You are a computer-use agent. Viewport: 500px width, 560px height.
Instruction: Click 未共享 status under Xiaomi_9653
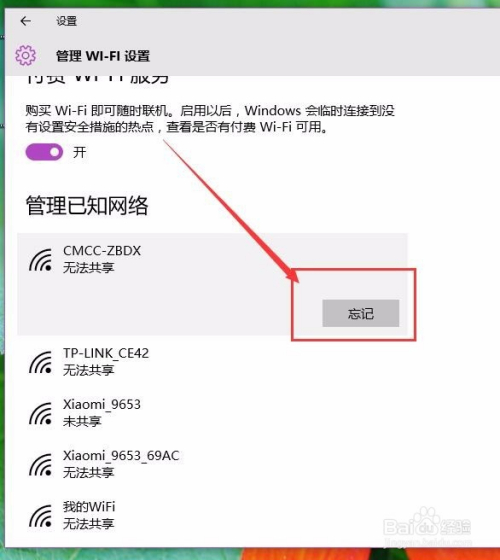pos(82,421)
